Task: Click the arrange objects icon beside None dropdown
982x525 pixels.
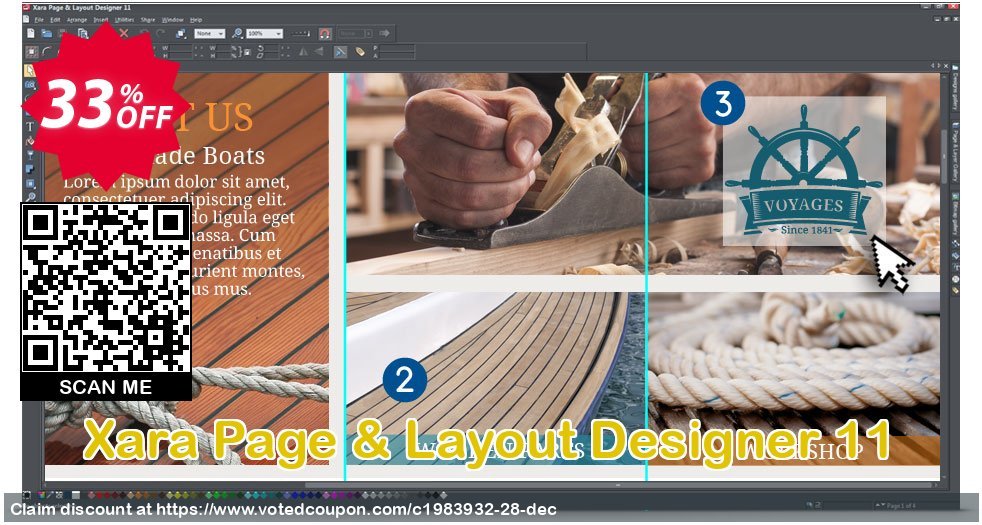Action: tap(181, 33)
